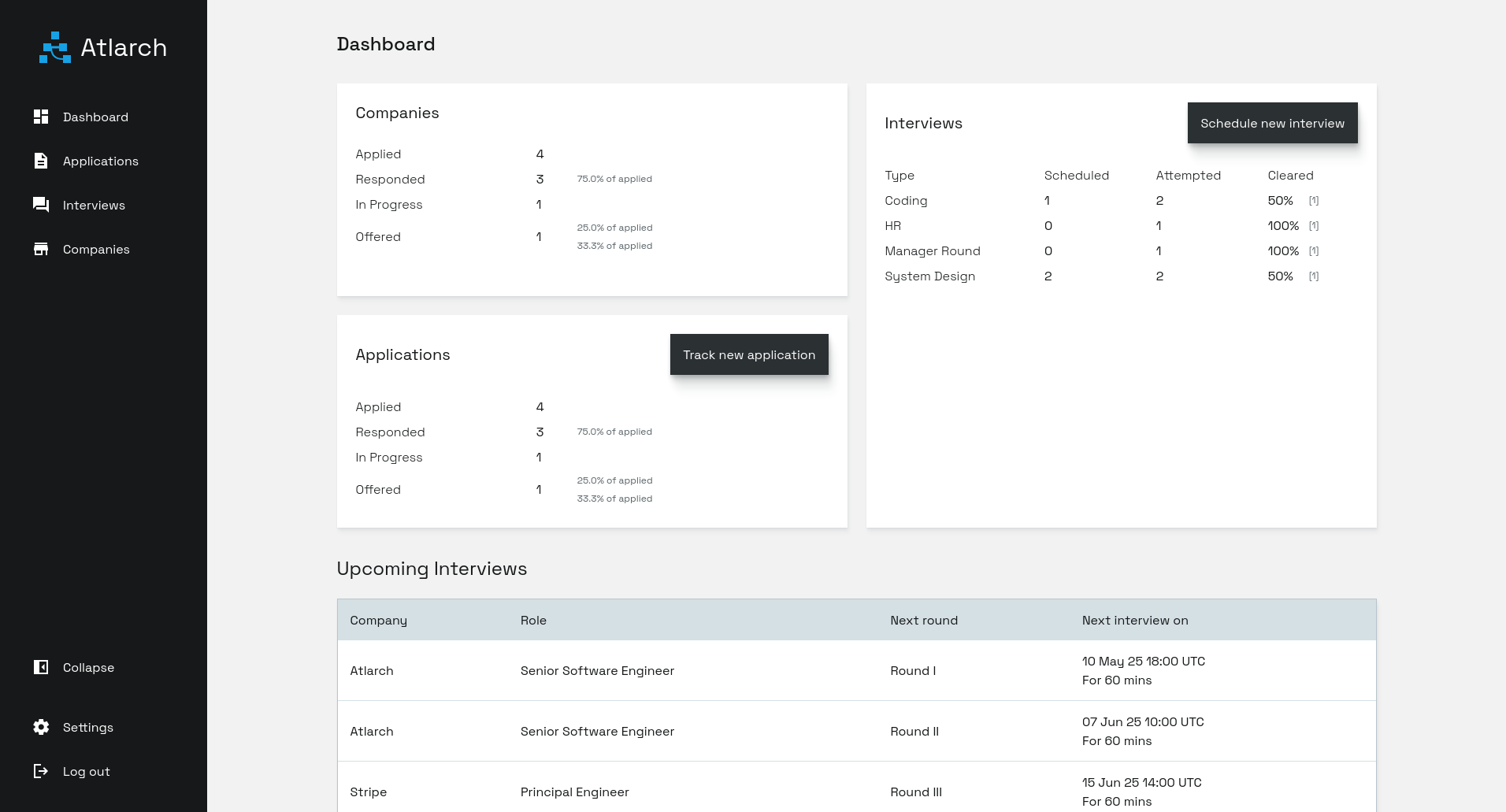Select the Dashboard grid icon in sidebar
This screenshot has height=812, width=1506.
(41, 117)
